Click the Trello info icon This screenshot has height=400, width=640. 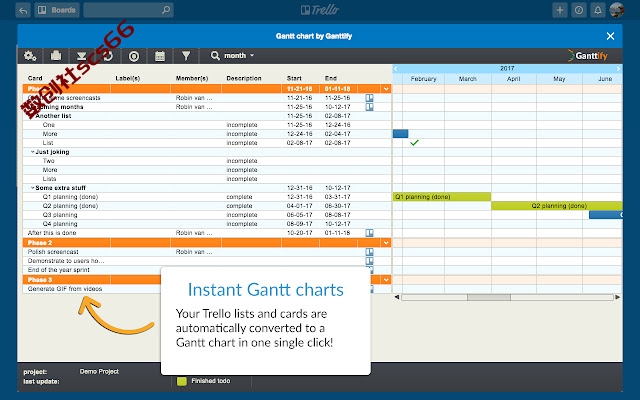(x=578, y=10)
